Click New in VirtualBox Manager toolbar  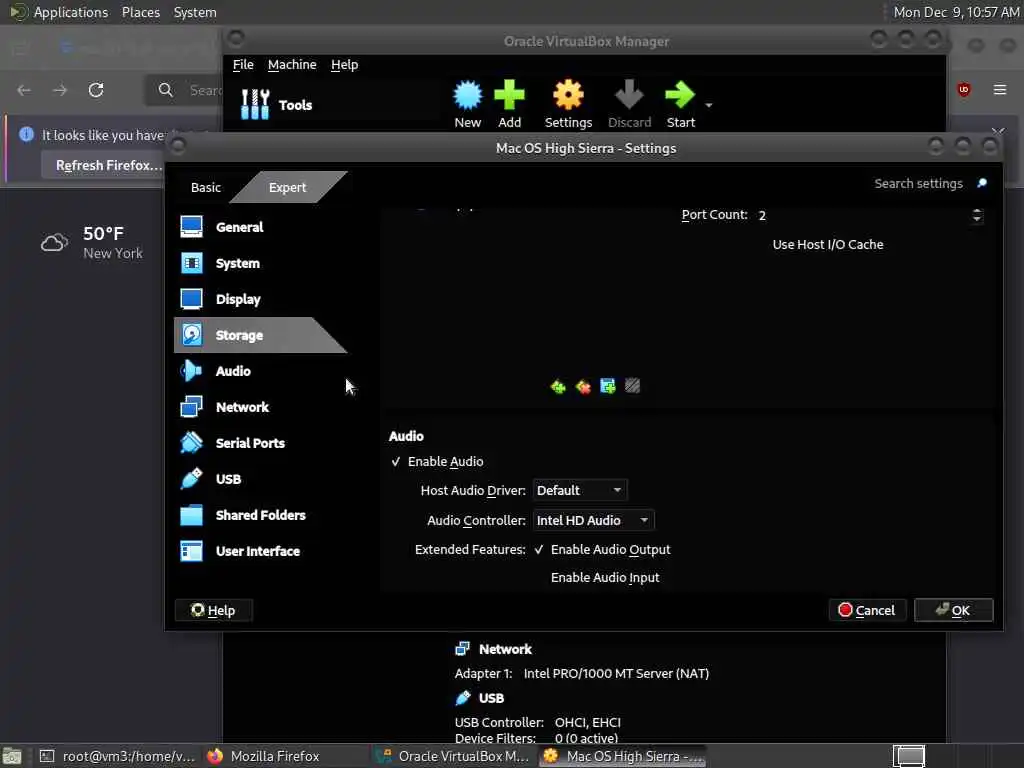468,104
